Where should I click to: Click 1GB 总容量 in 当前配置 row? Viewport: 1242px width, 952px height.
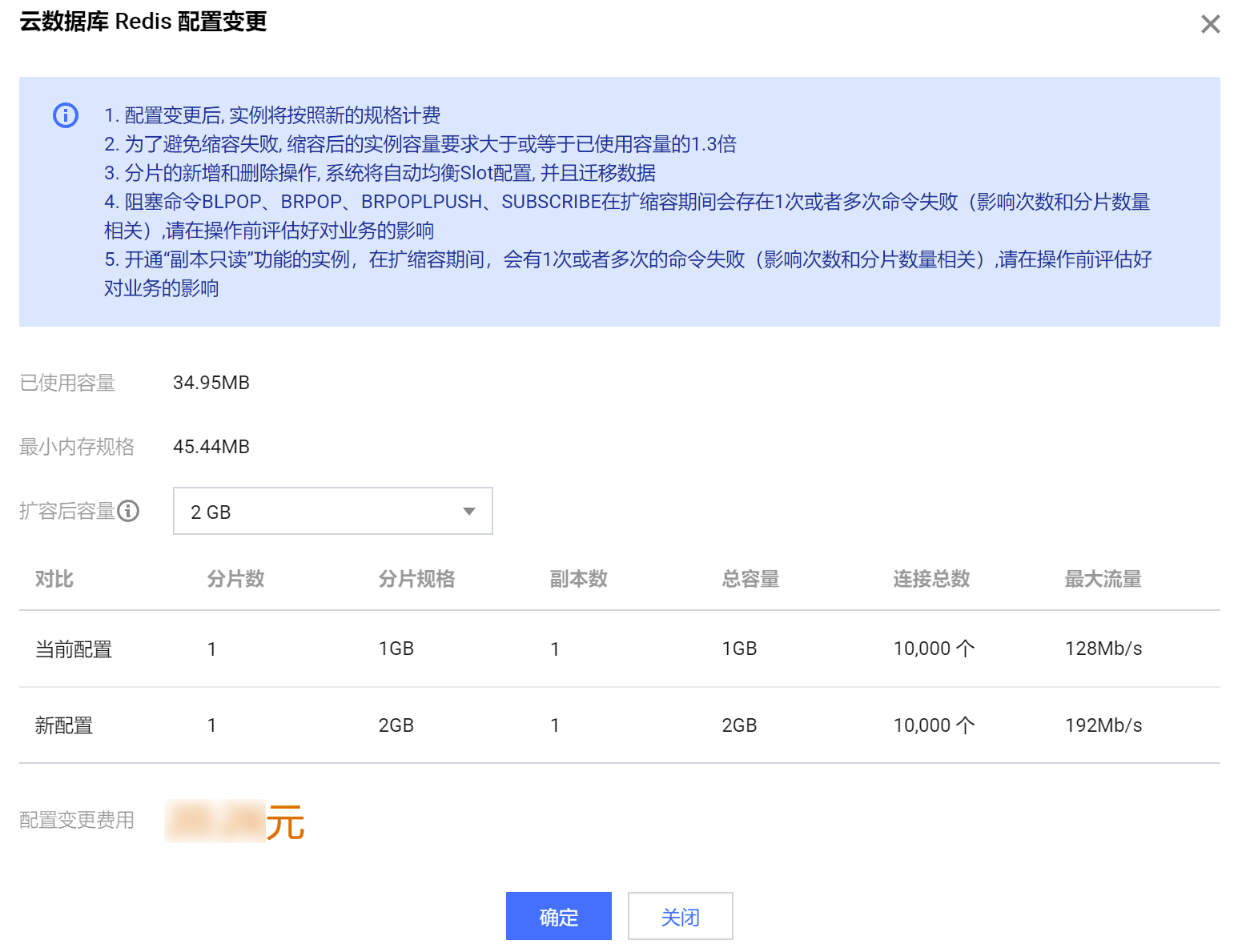click(x=739, y=649)
